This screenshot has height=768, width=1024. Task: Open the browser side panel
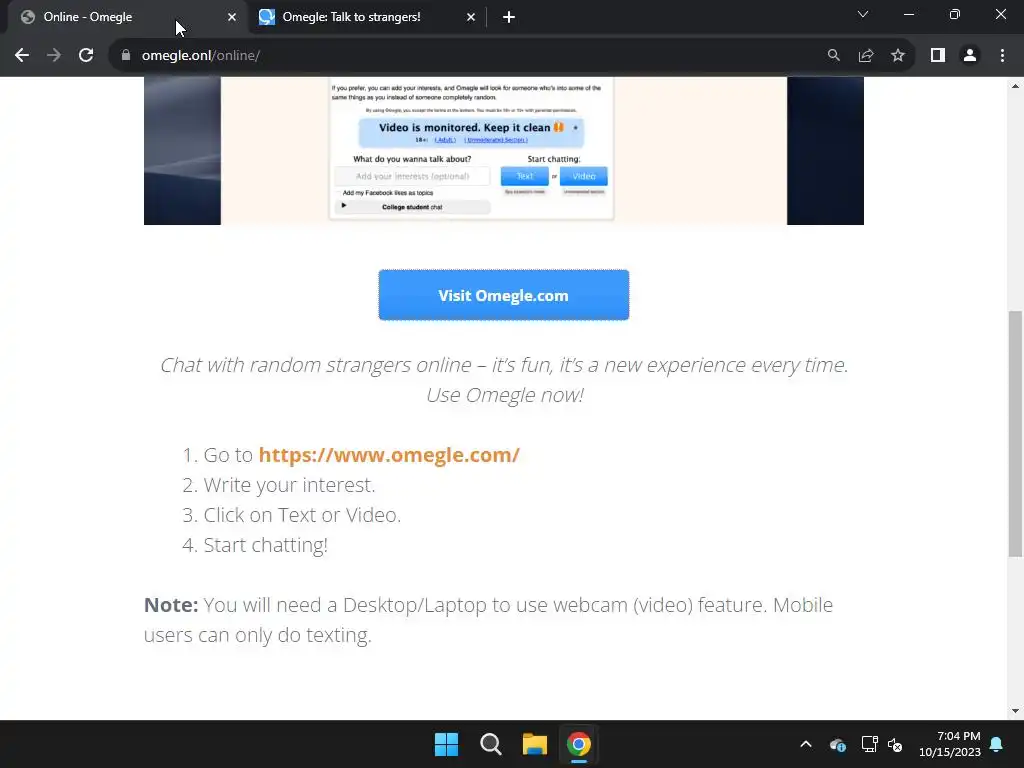click(938, 56)
